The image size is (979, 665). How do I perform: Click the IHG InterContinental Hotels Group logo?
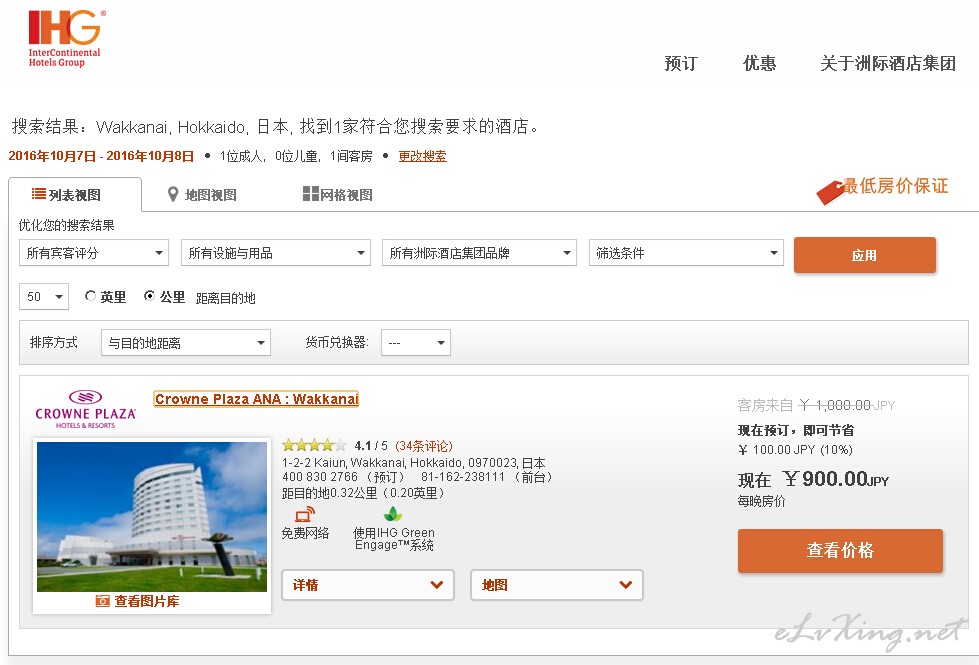click(x=66, y=39)
